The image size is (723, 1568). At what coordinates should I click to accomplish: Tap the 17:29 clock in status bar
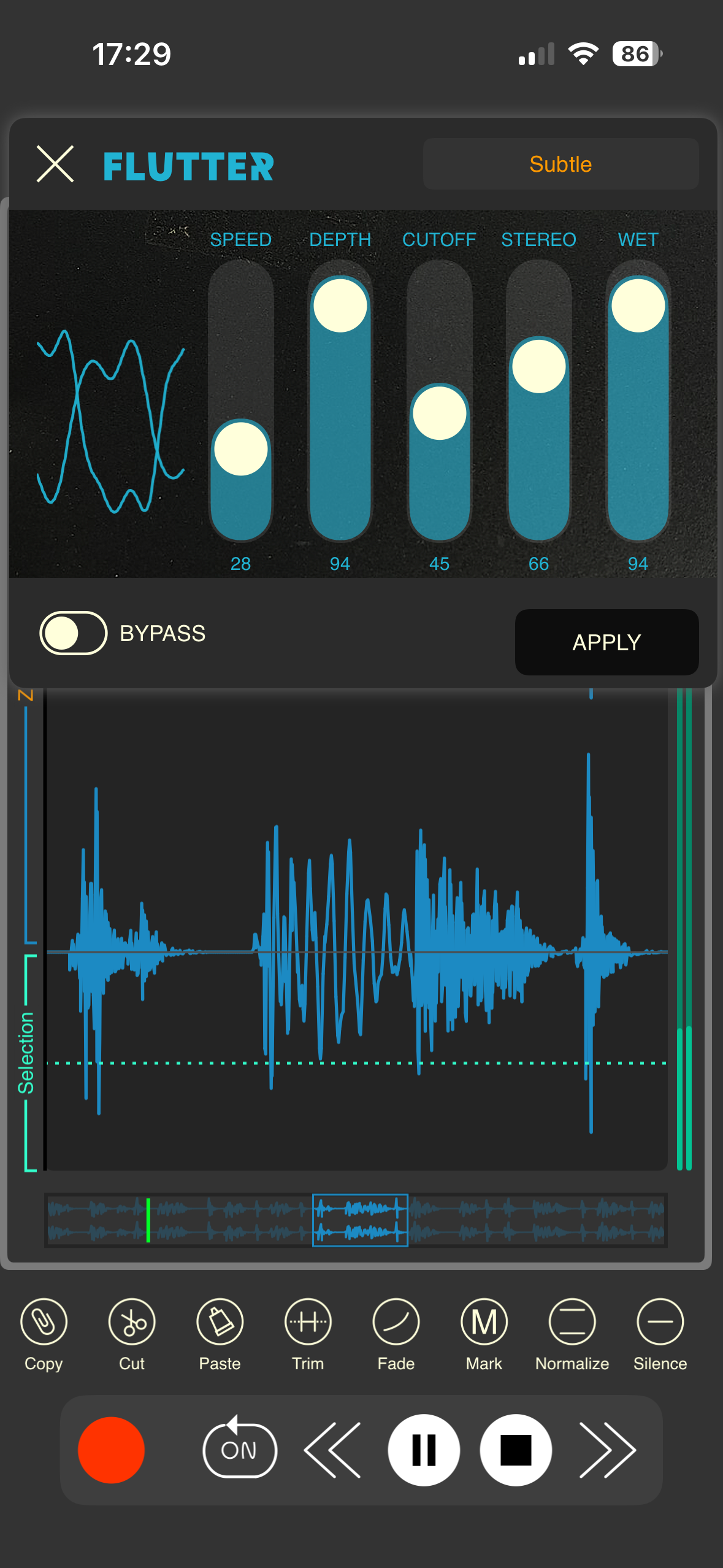click(x=131, y=54)
